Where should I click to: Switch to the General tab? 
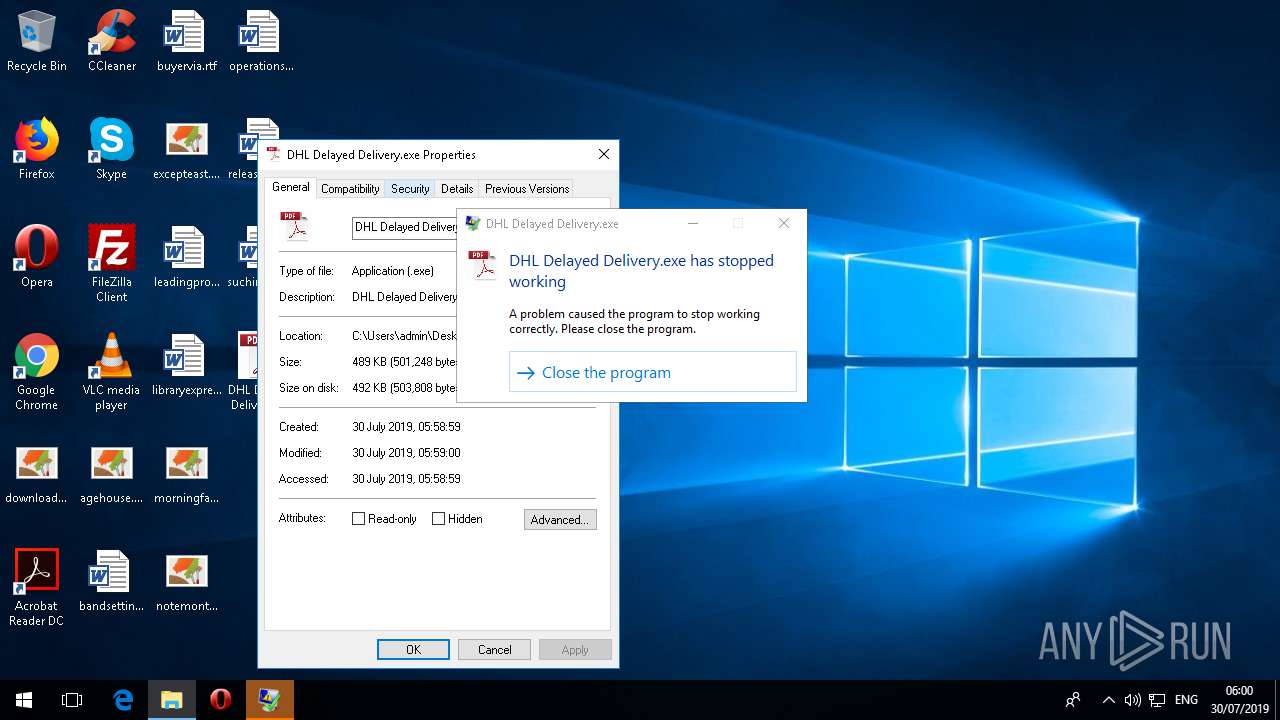[291, 187]
